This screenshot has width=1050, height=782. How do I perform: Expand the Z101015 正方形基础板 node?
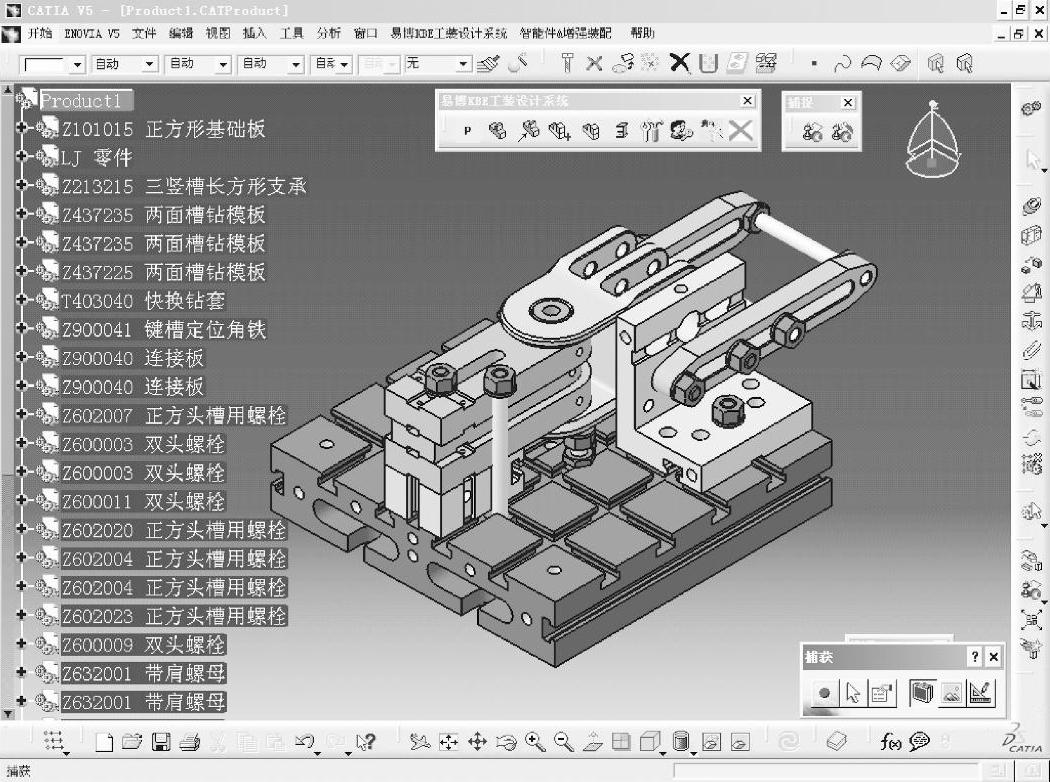coord(21,127)
